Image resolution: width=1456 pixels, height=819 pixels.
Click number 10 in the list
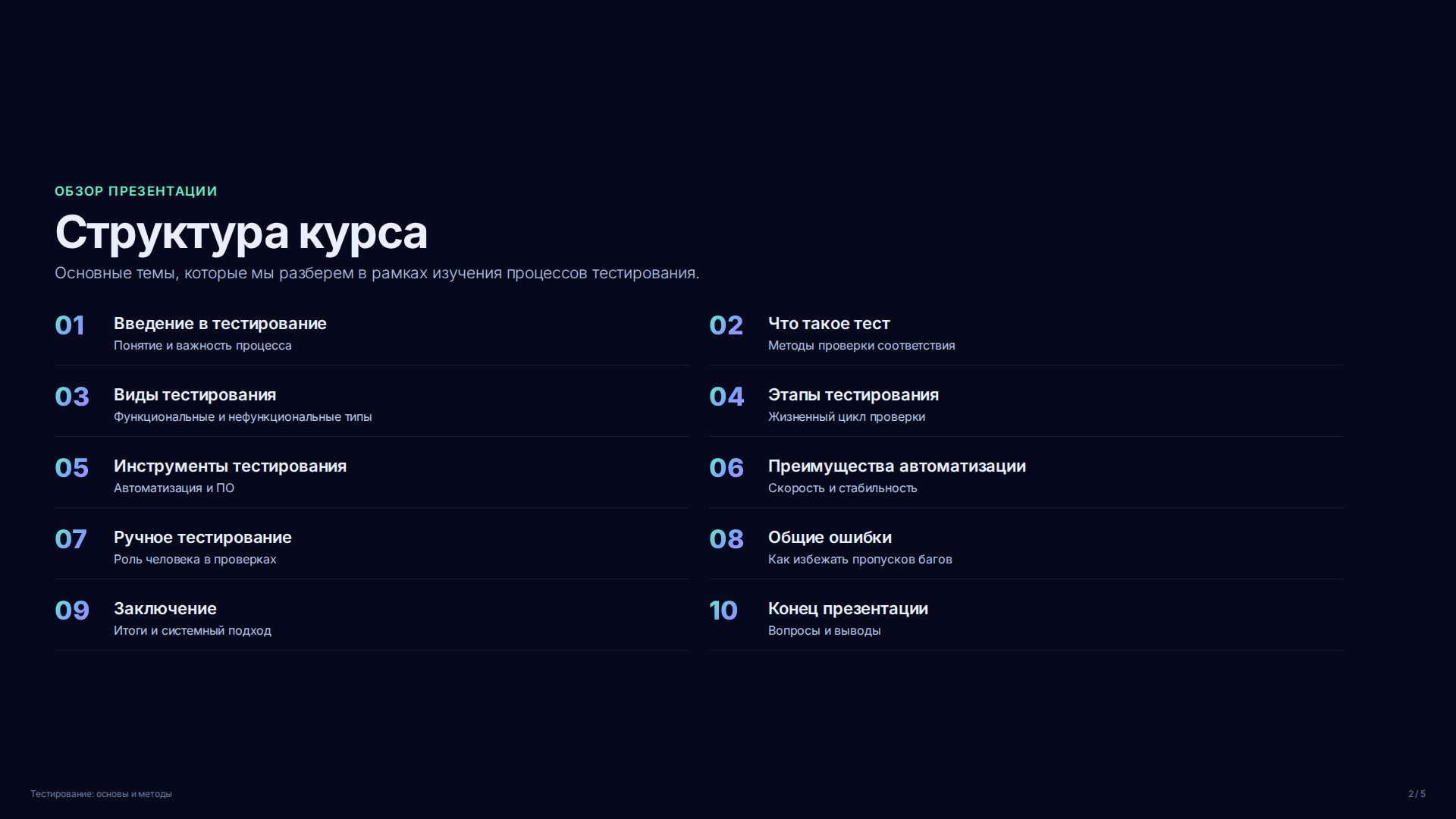point(723,610)
